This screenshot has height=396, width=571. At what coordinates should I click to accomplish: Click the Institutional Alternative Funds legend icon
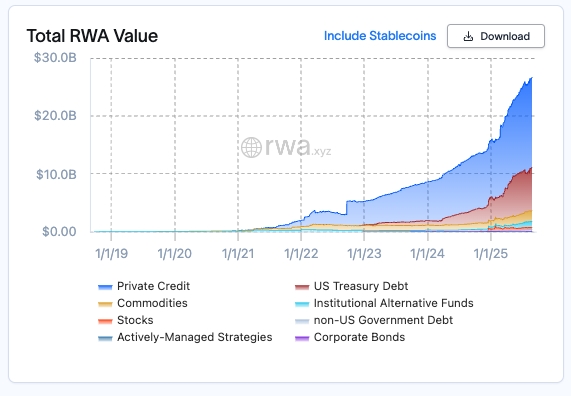pyautogui.click(x=302, y=304)
